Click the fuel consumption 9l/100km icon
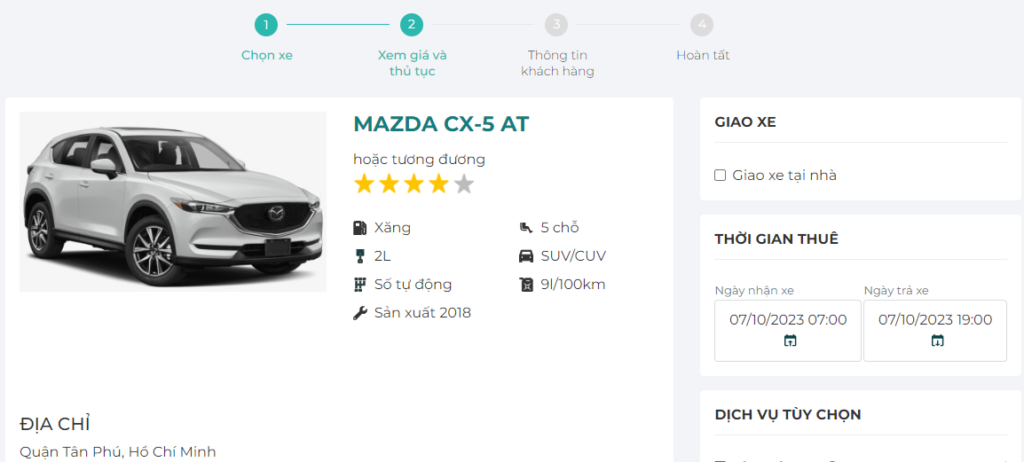The image size is (1024, 462). (x=526, y=284)
